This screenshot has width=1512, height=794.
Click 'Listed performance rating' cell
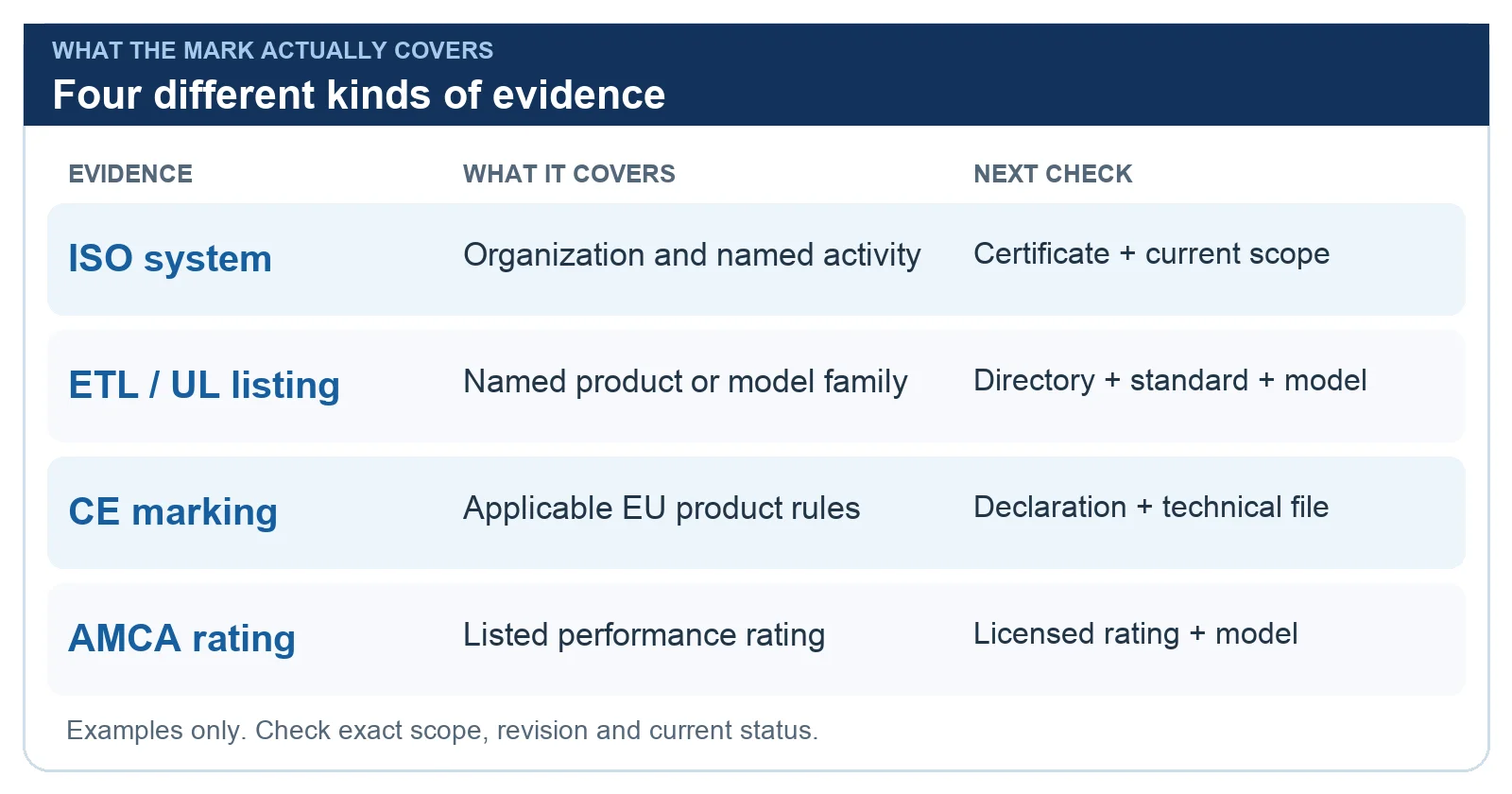pos(644,635)
